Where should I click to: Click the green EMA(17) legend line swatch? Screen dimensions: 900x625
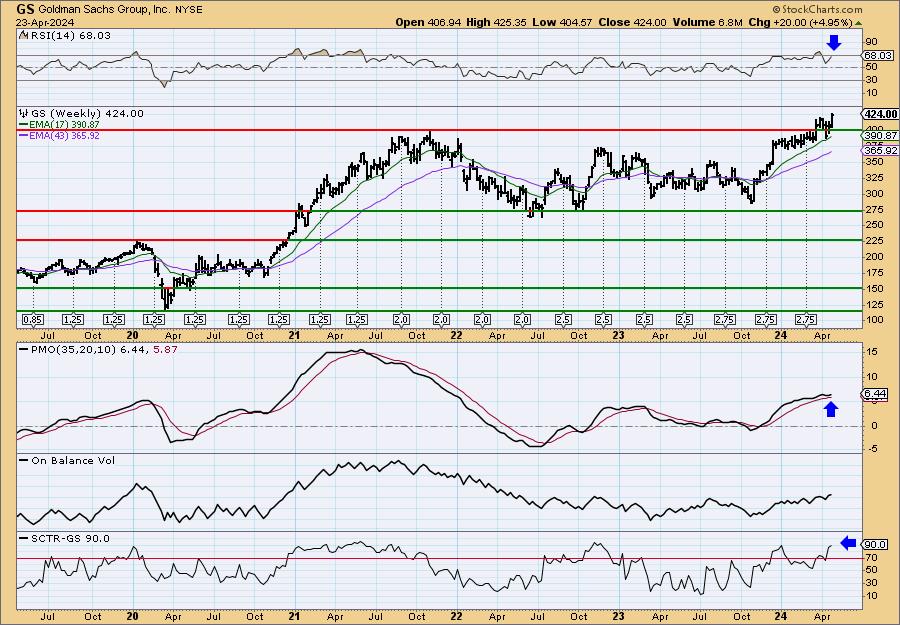24,125
